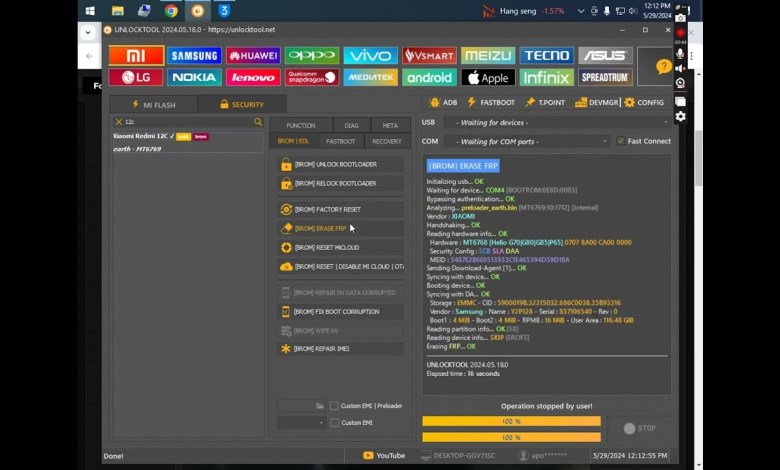Run [BROM] FACTORY RESET
This screenshot has height=470, width=780.
pos(341,209)
